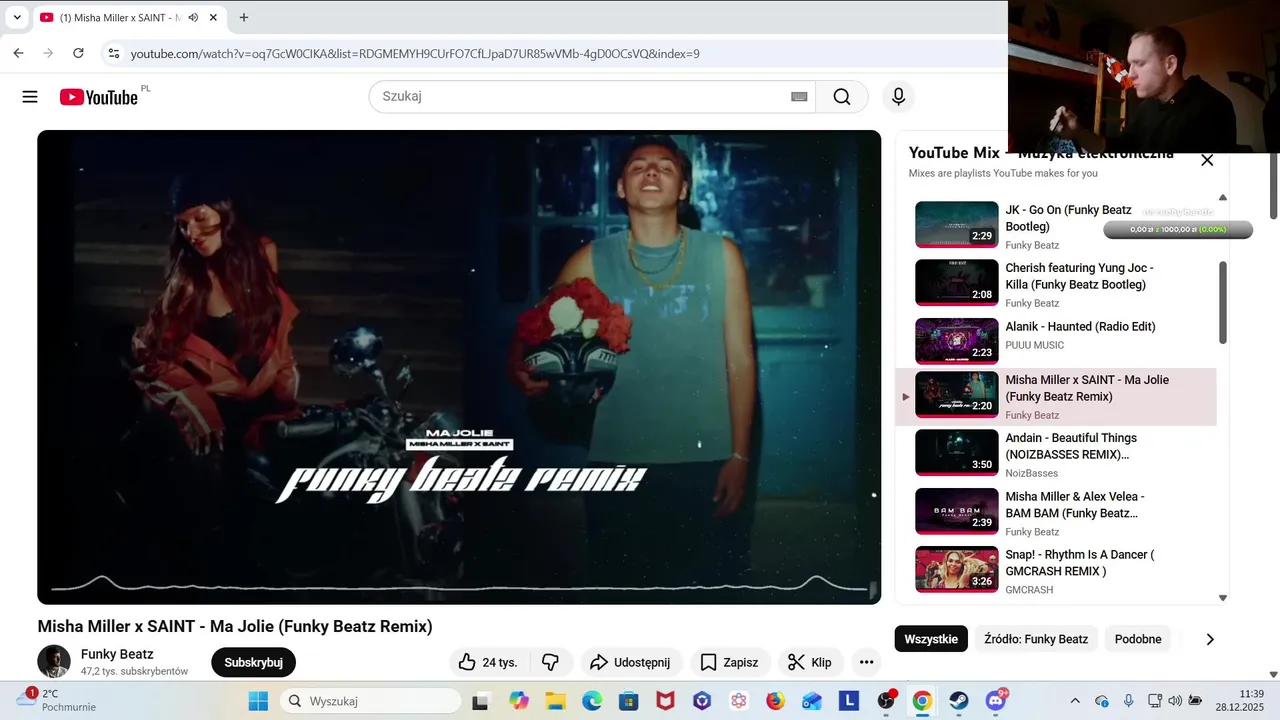
Task: Open Funky Beatz channel avatar
Action: tap(54, 661)
